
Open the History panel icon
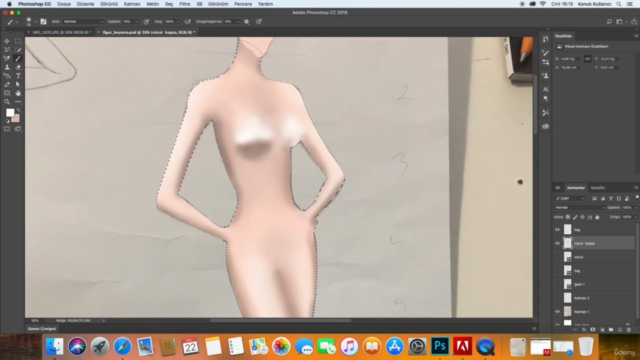pos(546,39)
